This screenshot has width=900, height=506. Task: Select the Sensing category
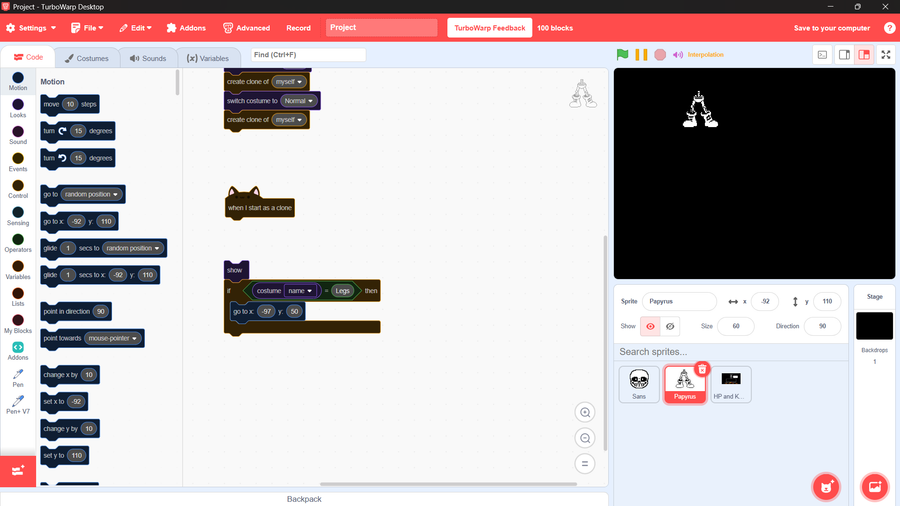coord(18,216)
